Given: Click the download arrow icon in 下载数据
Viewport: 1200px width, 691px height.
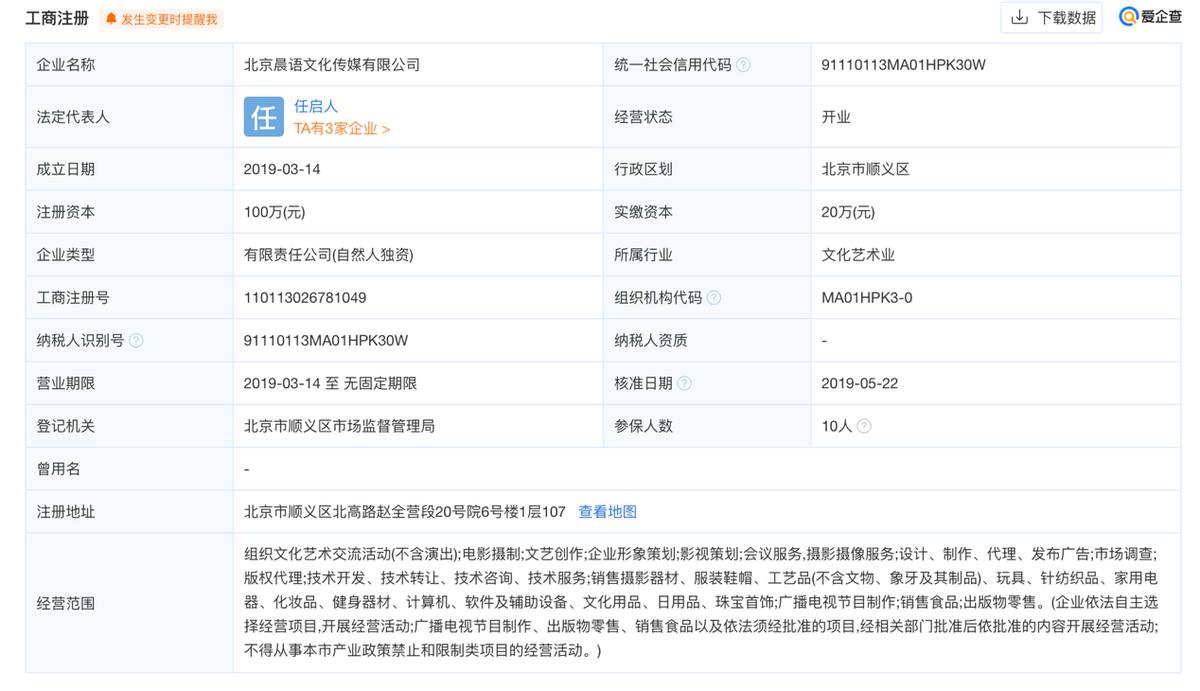Looking at the screenshot, I should (x=1021, y=17).
